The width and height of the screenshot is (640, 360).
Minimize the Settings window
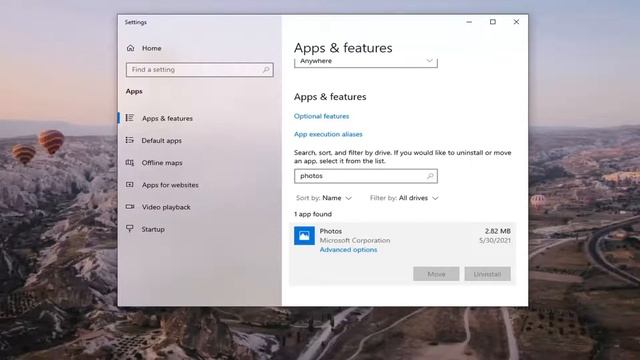[469, 22]
